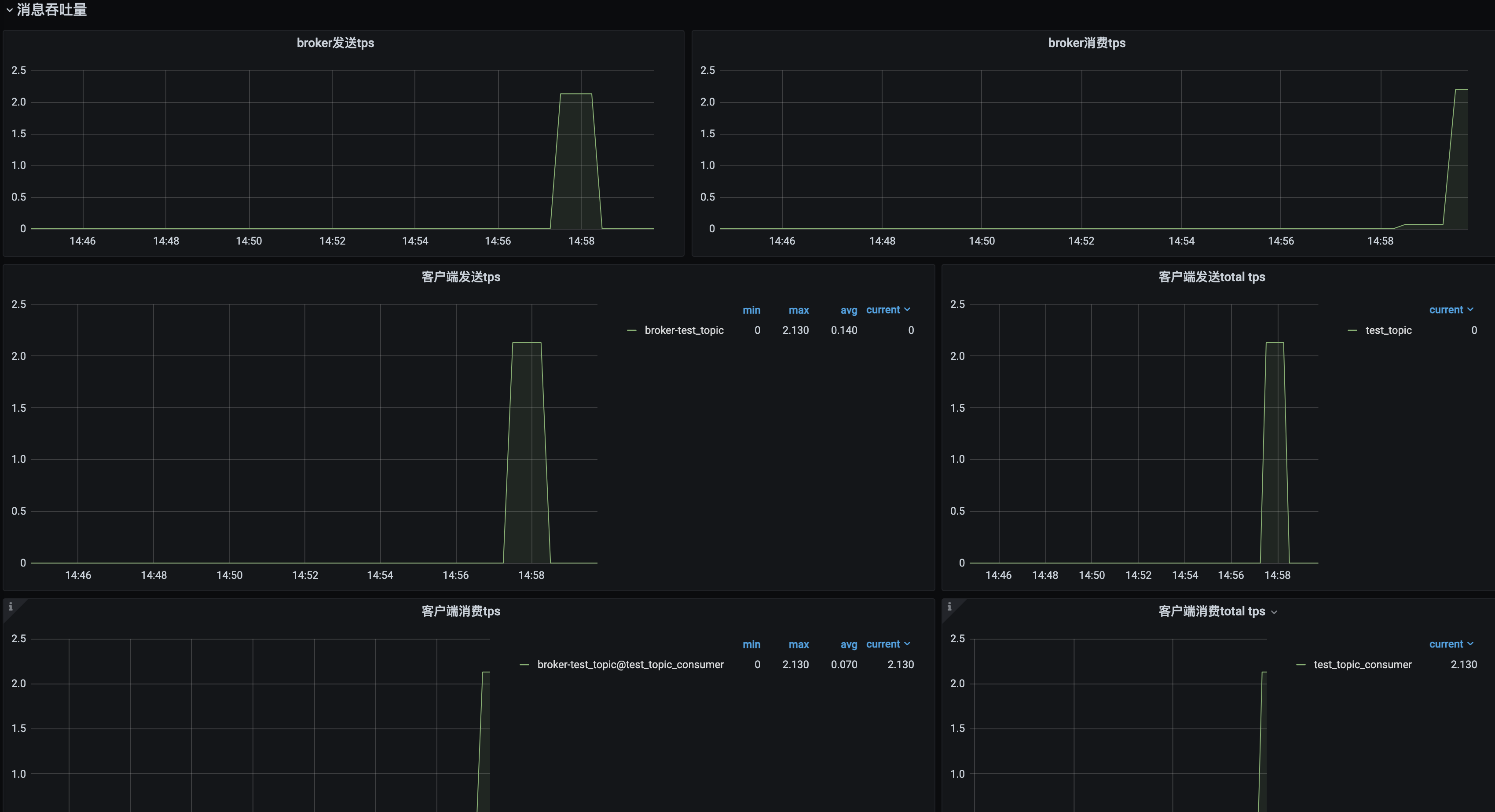
Task: Sort 客户端发送total tps legend by current
Action: 1451,310
